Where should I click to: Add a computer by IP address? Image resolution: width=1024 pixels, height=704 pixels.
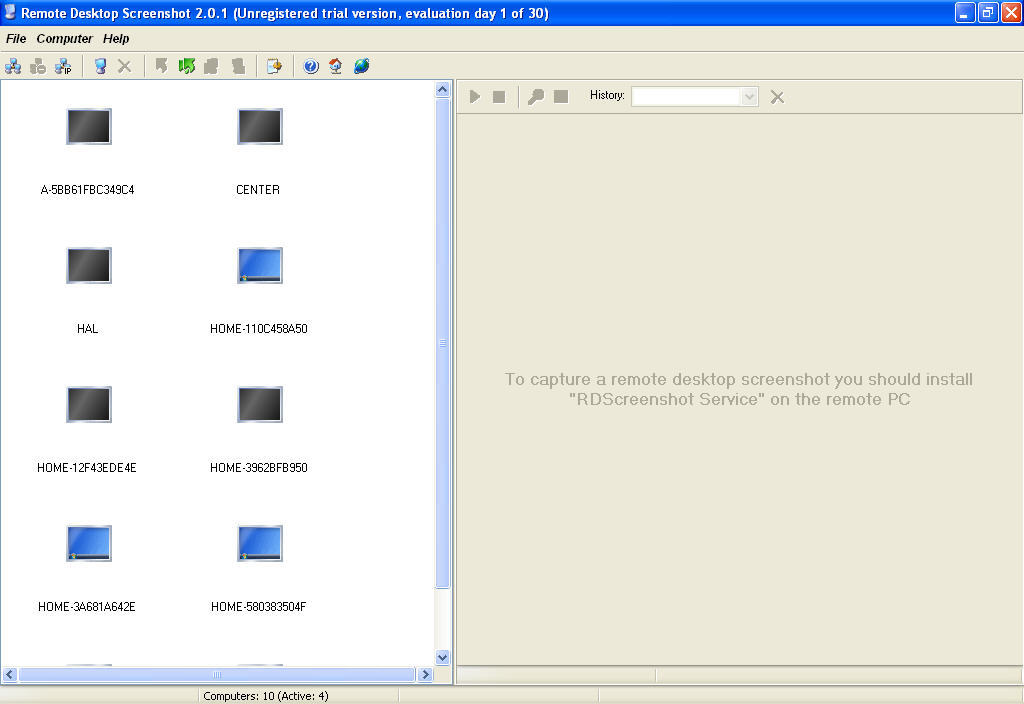click(63, 67)
